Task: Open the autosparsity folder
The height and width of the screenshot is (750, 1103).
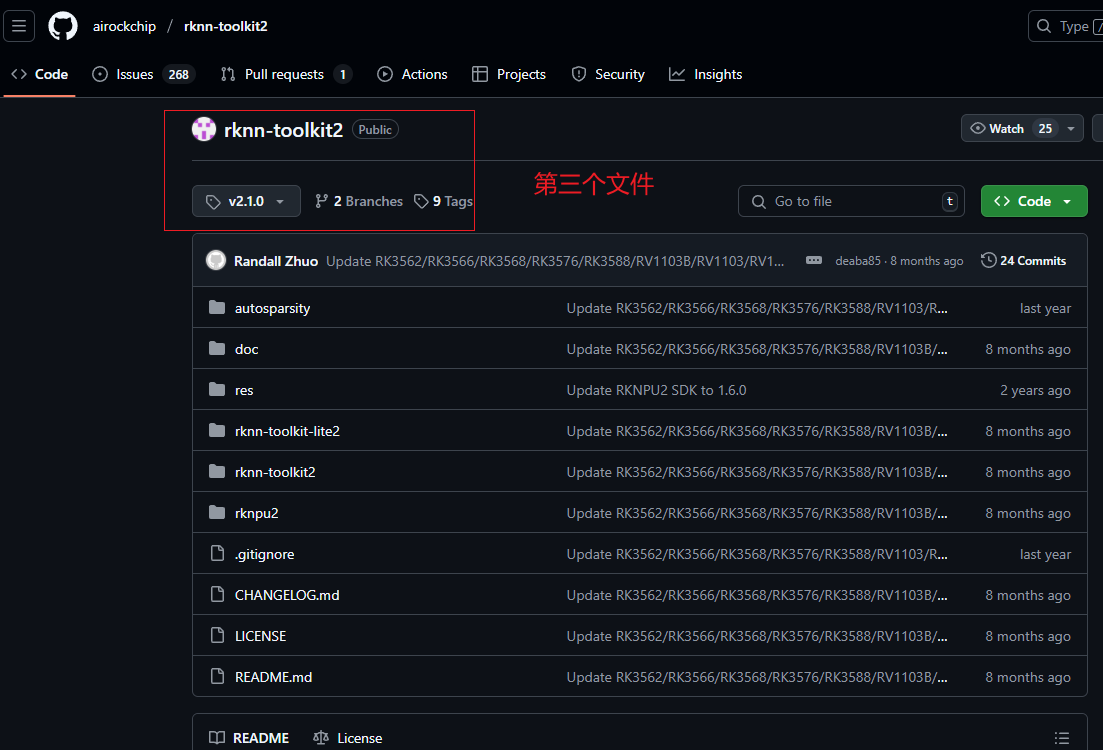Action: (x=272, y=308)
